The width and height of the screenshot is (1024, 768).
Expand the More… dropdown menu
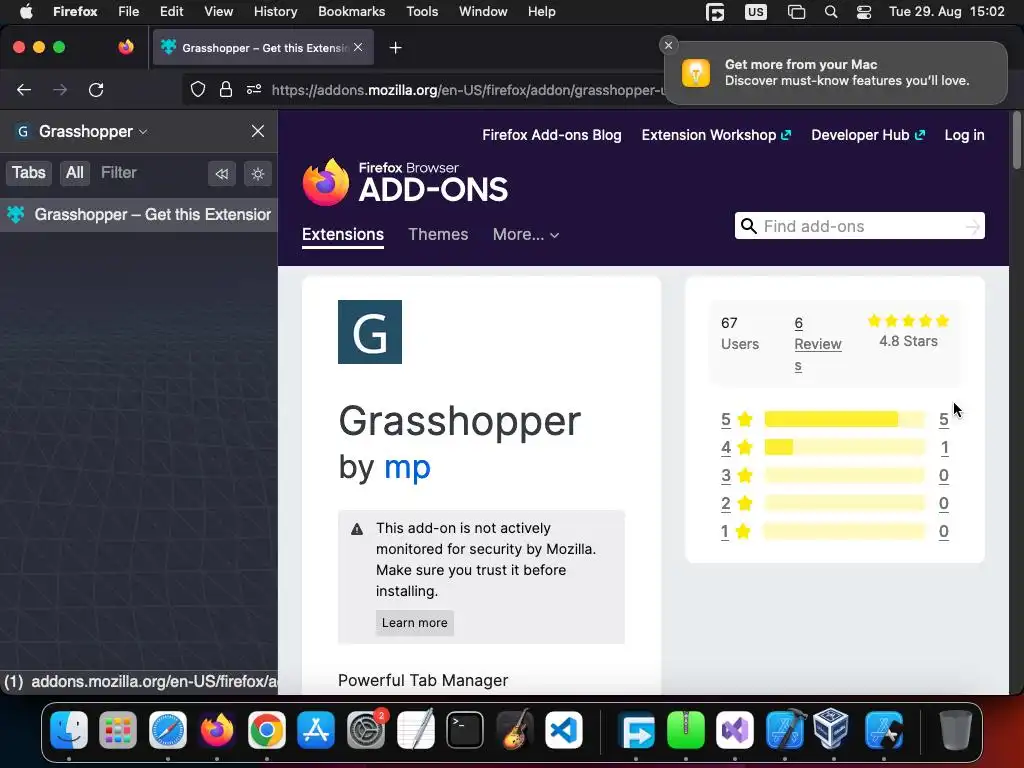click(x=526, y=234)
